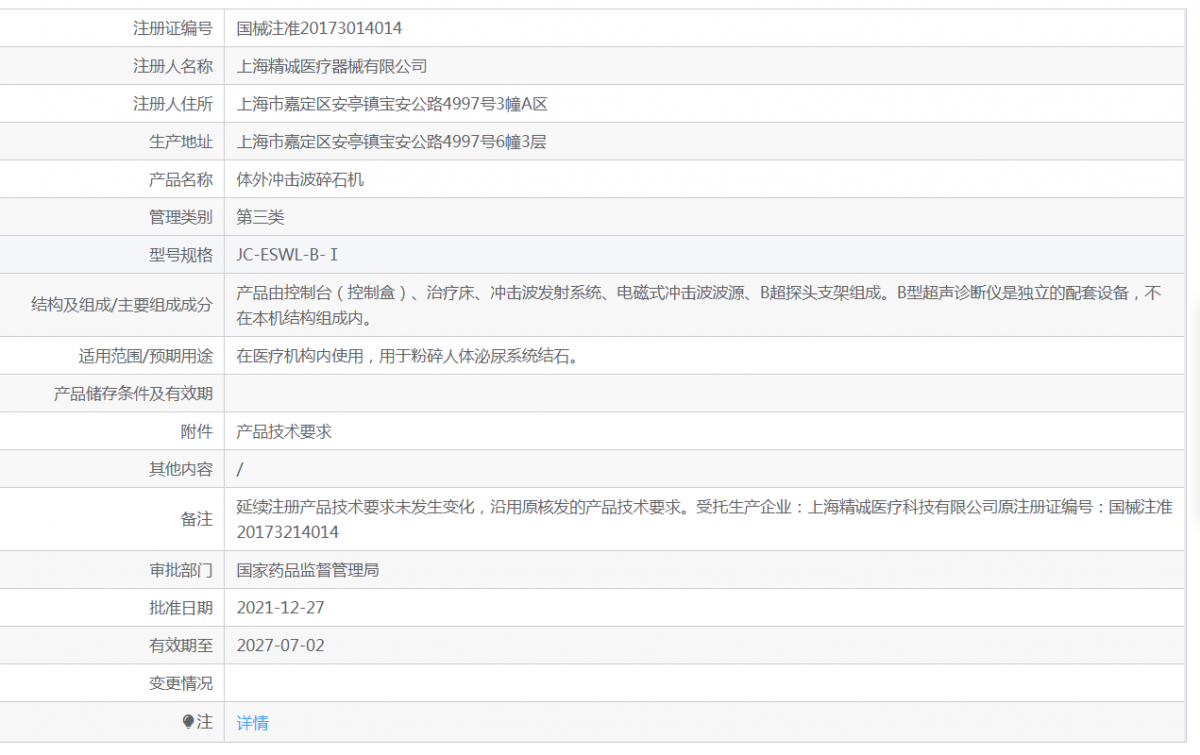Select the slash value in 其他内容 row

(x=240, y=469)
